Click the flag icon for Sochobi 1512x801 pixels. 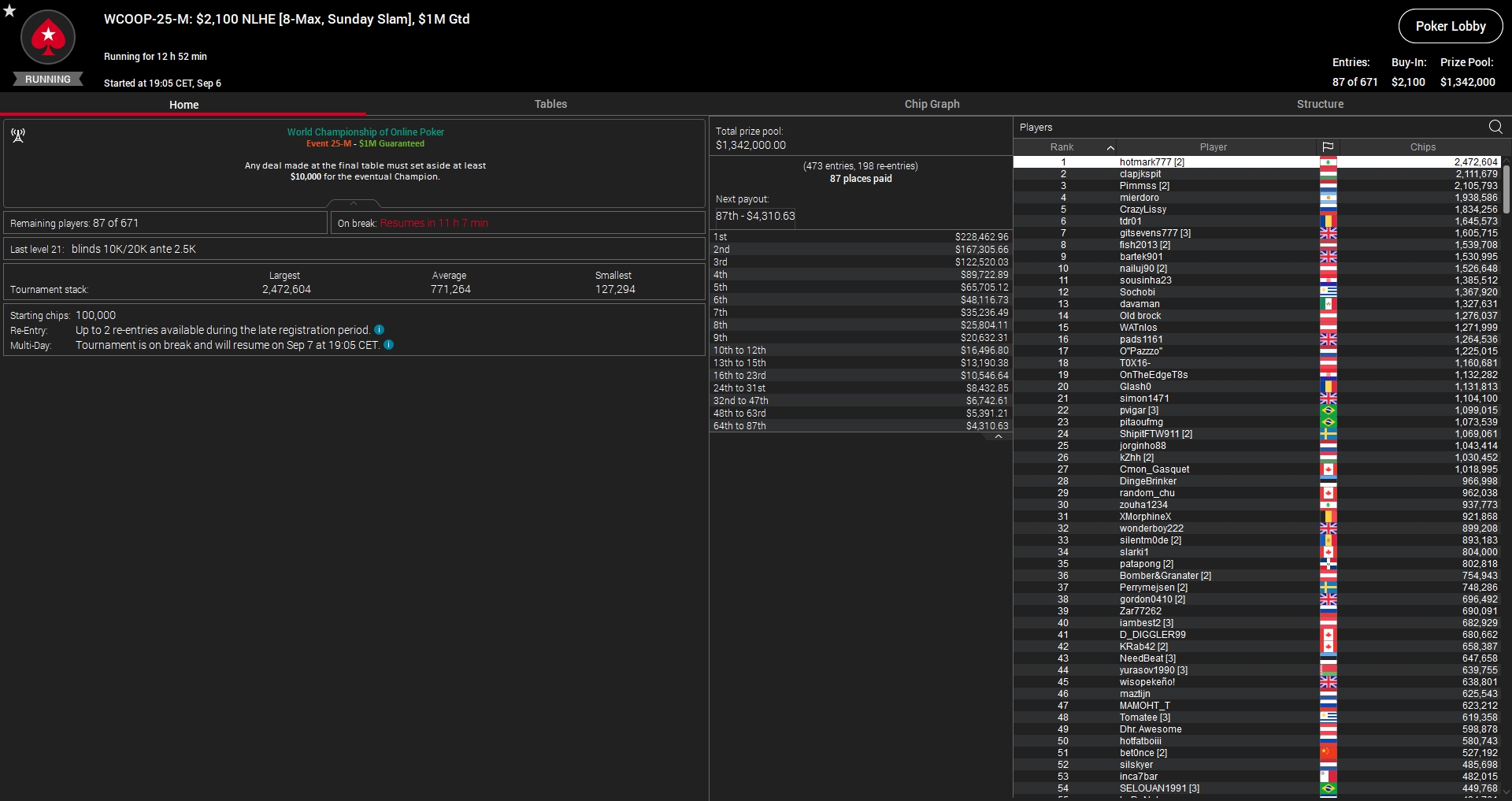pyautogui.click(x=1329, y=292)
